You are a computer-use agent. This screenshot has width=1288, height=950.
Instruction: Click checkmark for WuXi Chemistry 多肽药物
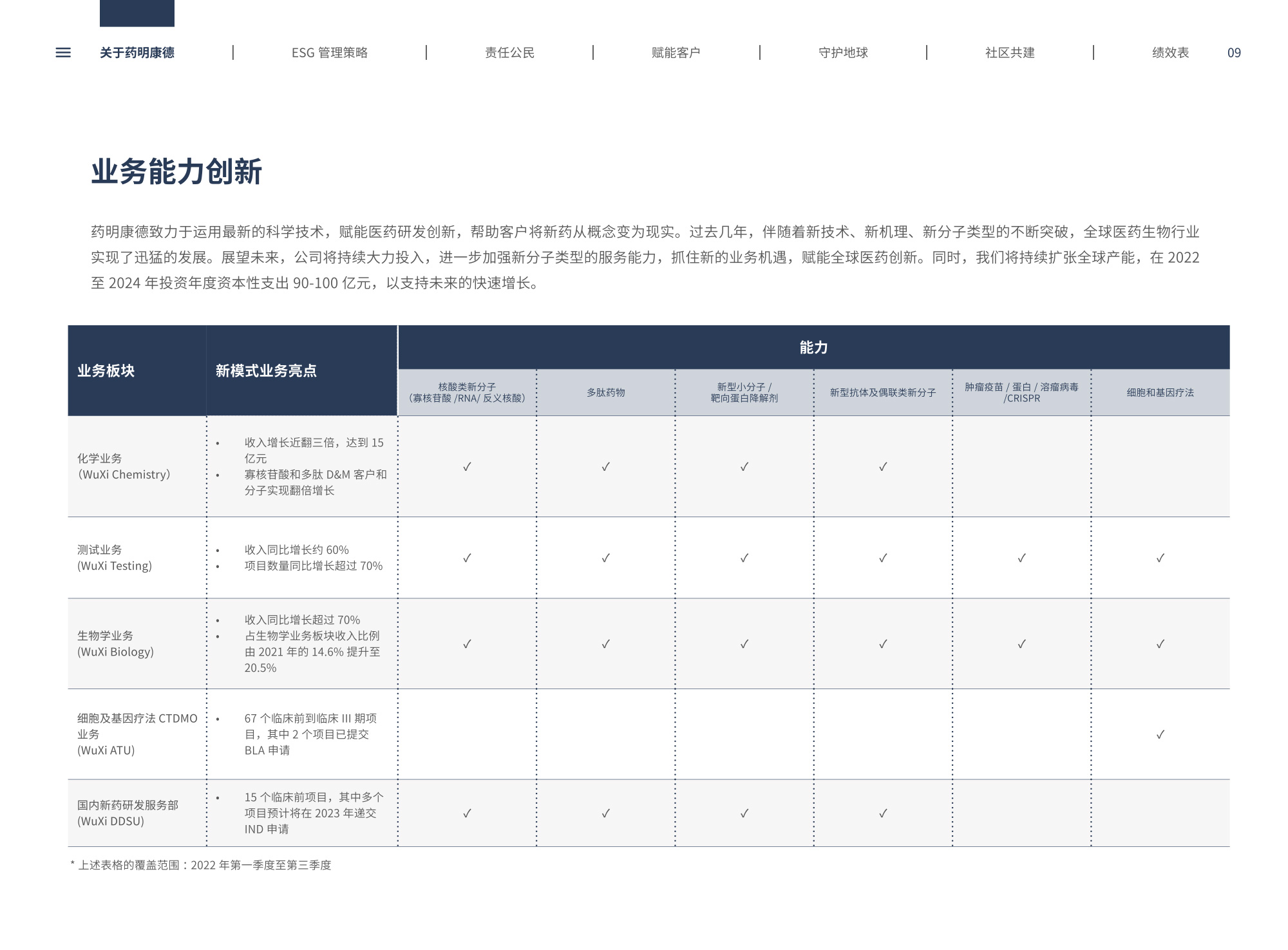click(605, 466)
